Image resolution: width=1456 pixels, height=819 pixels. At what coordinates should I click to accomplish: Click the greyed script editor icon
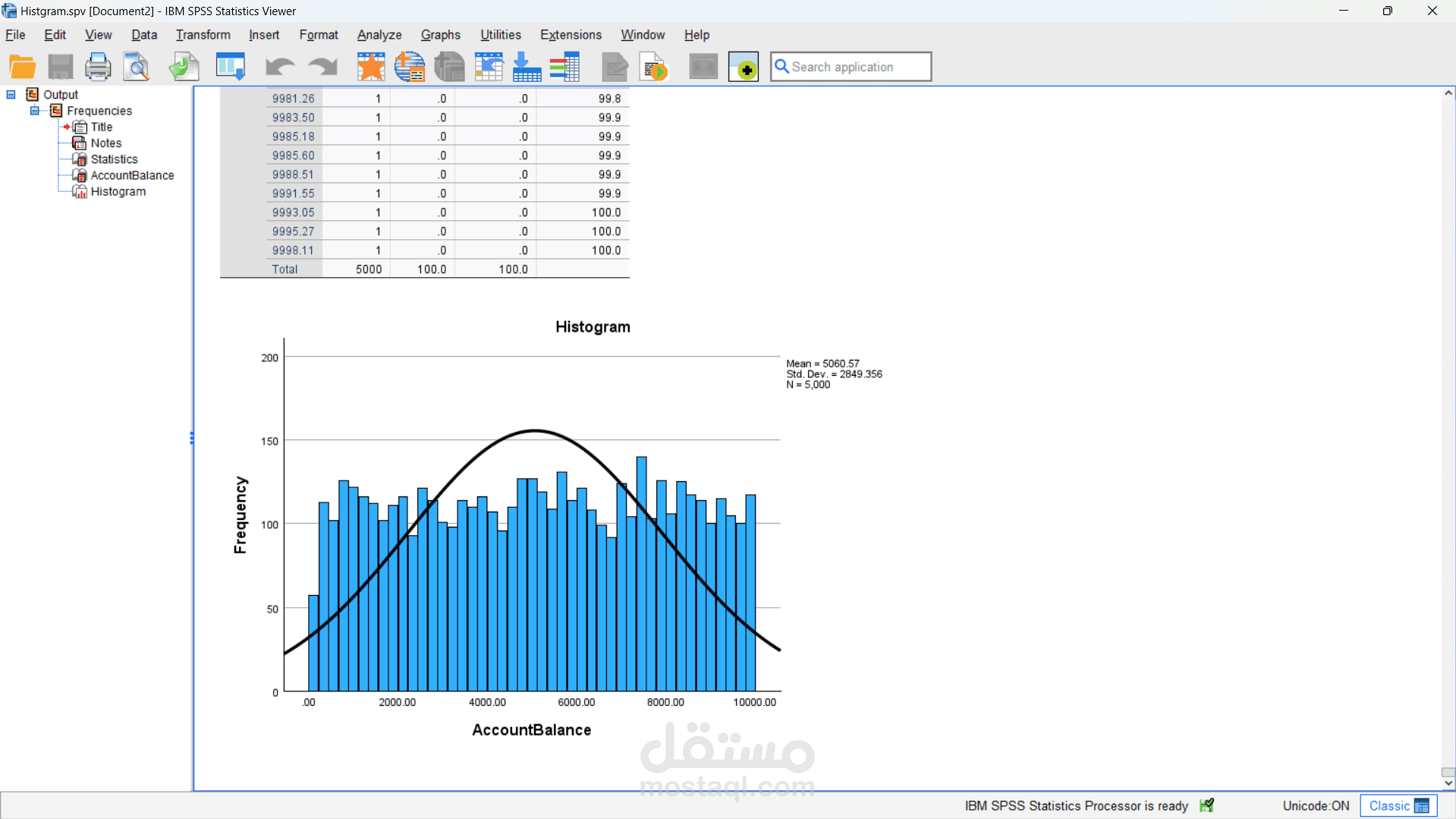615,67
